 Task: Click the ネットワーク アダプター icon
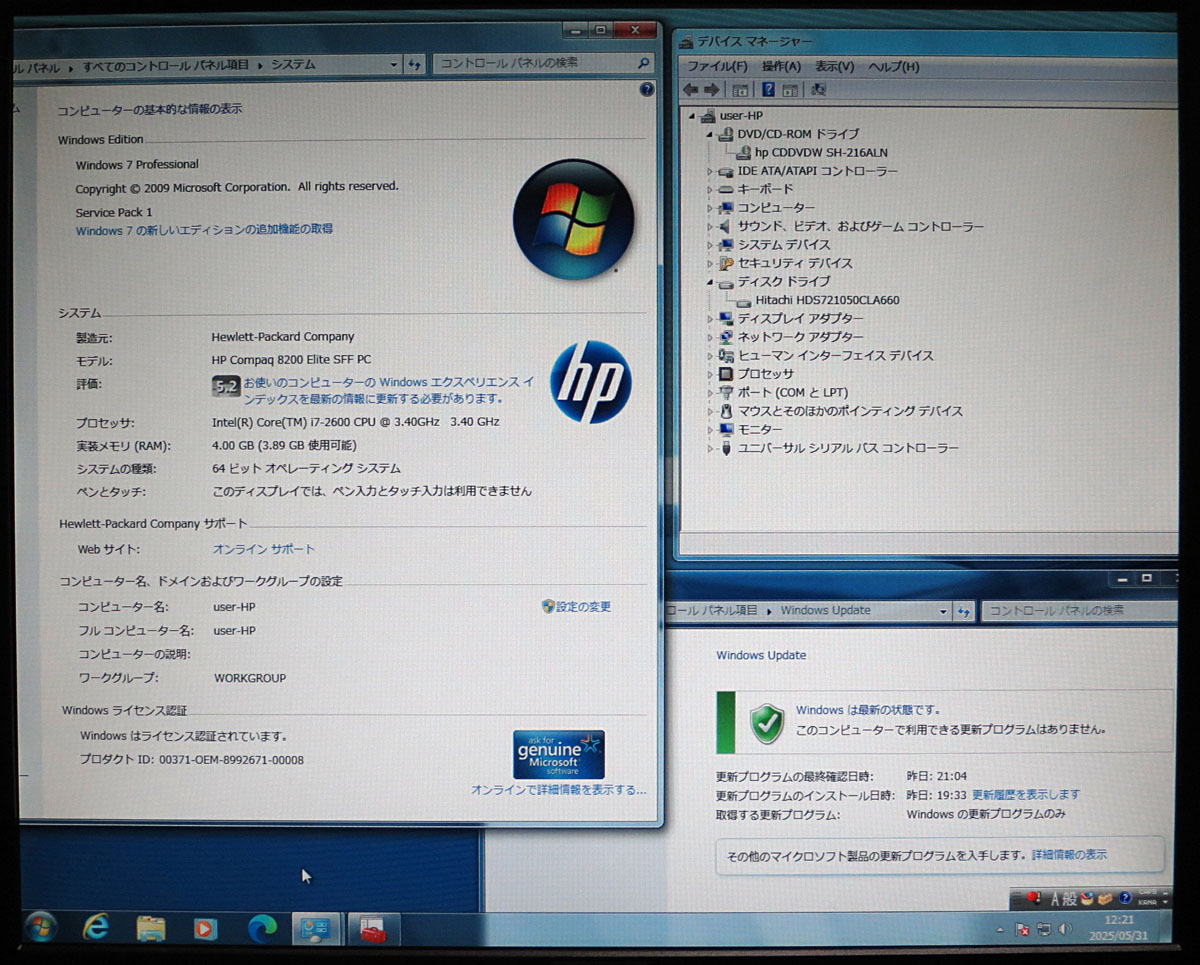[x=726, y=337]
